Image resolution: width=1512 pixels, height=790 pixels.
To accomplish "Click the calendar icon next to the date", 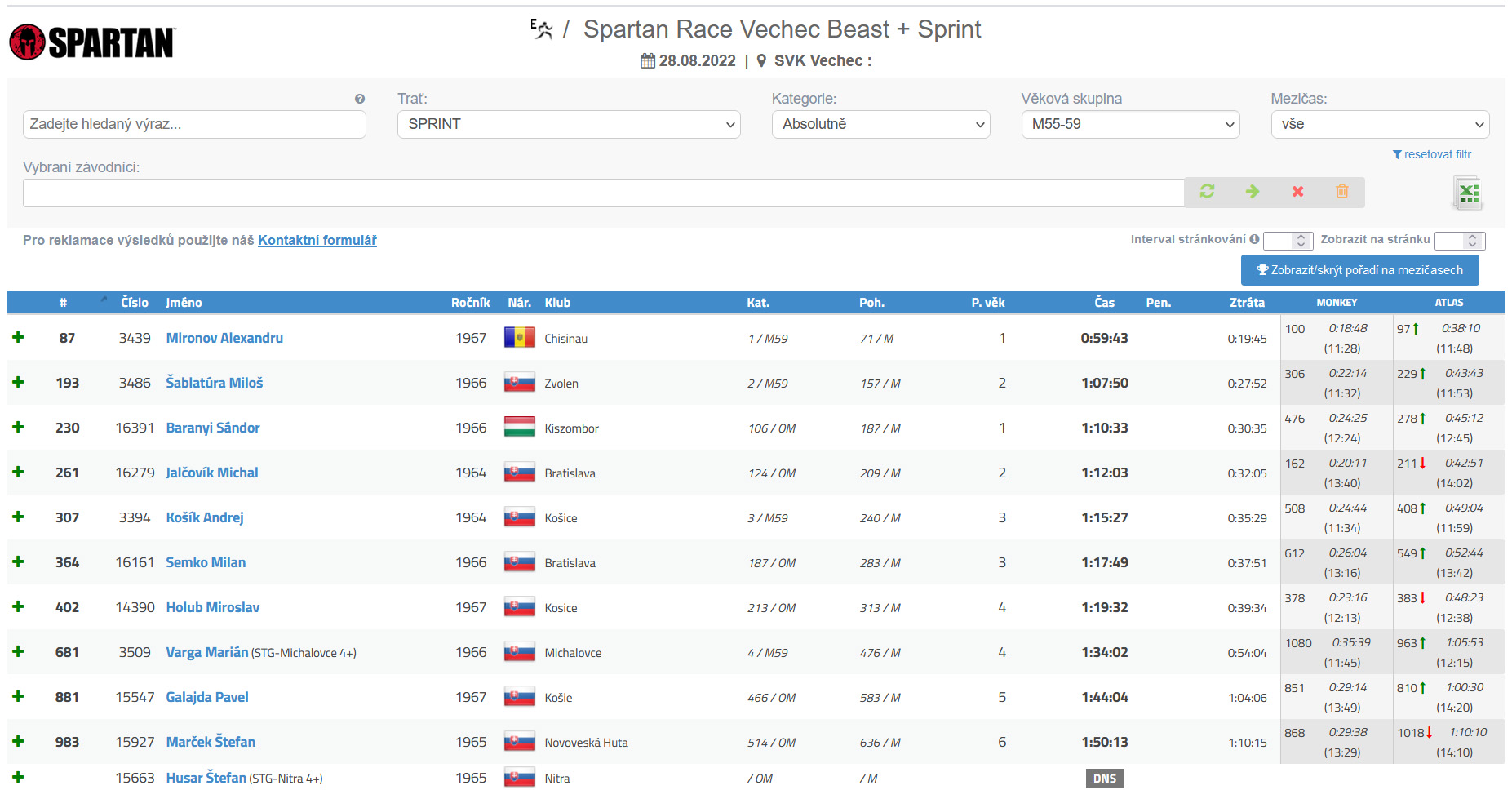I will (x=648, y=60).
